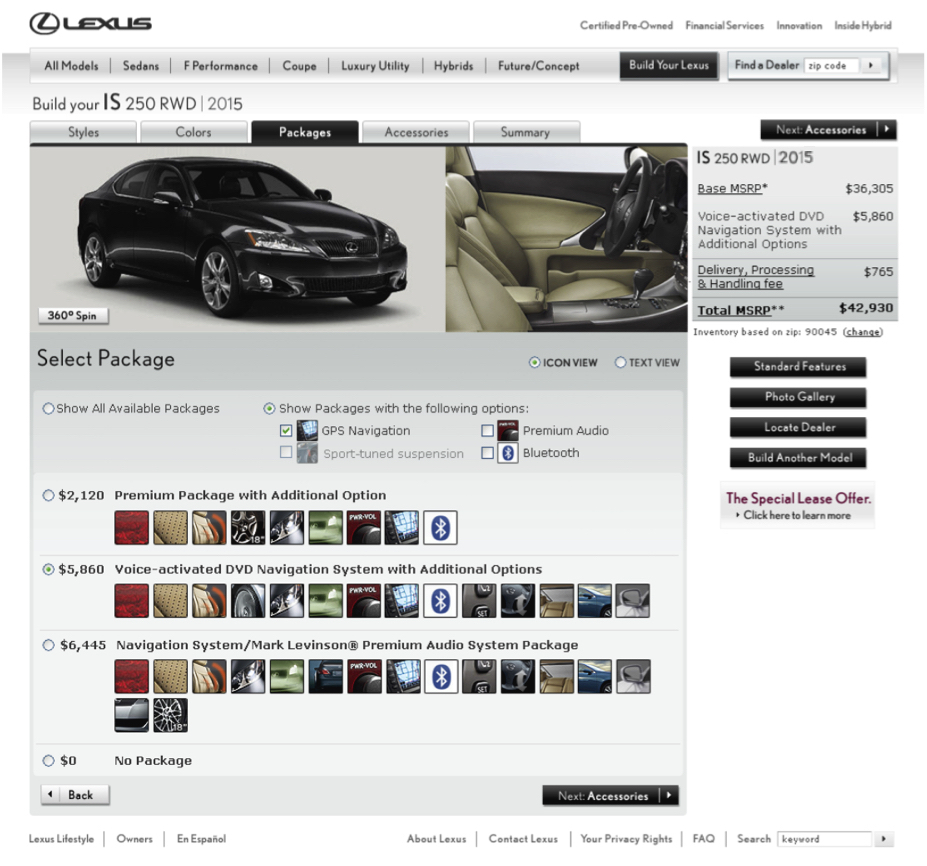
Task: Check the Premium Audio checkbox
Action: point(488,430)
